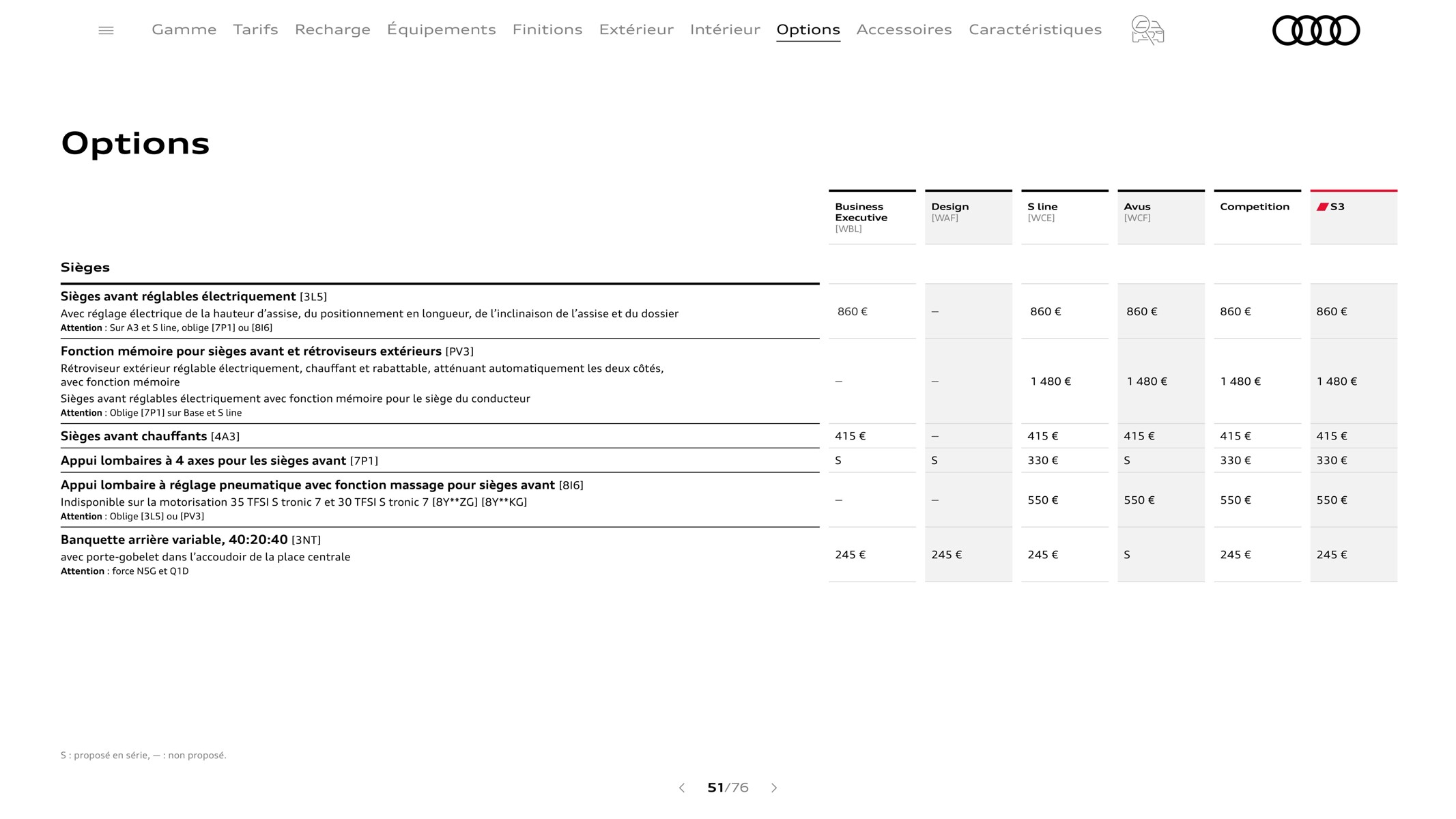Open the Équipements tab
The image size is (1456, 819).
442,29
